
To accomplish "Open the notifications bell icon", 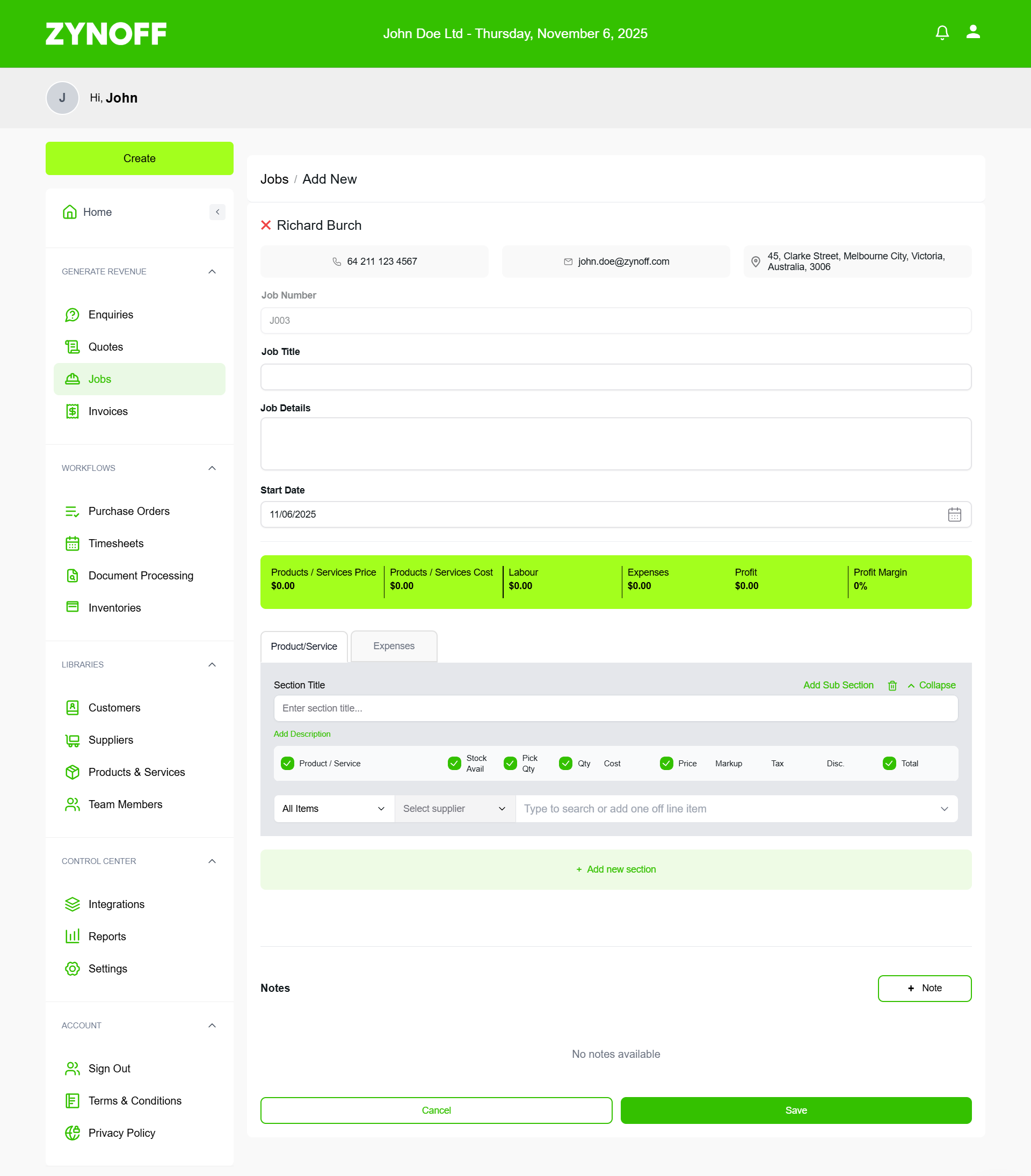I will pyautogui.click(x=942, y=33).
